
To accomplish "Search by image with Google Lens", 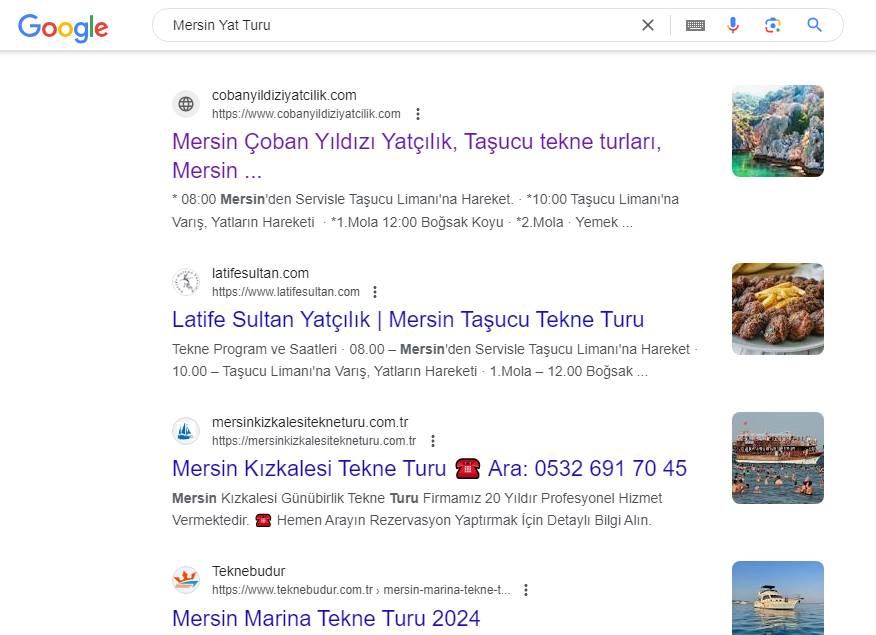I will point(772,25).
